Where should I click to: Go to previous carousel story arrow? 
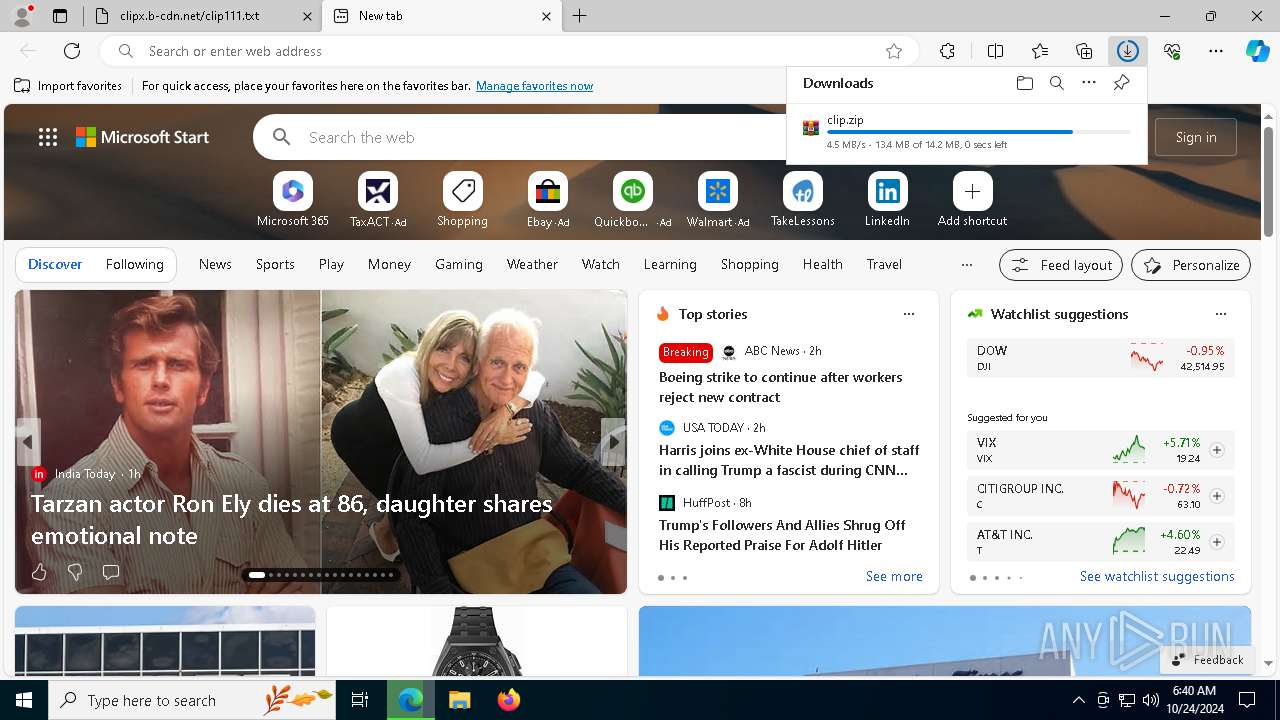pos(28,442)
